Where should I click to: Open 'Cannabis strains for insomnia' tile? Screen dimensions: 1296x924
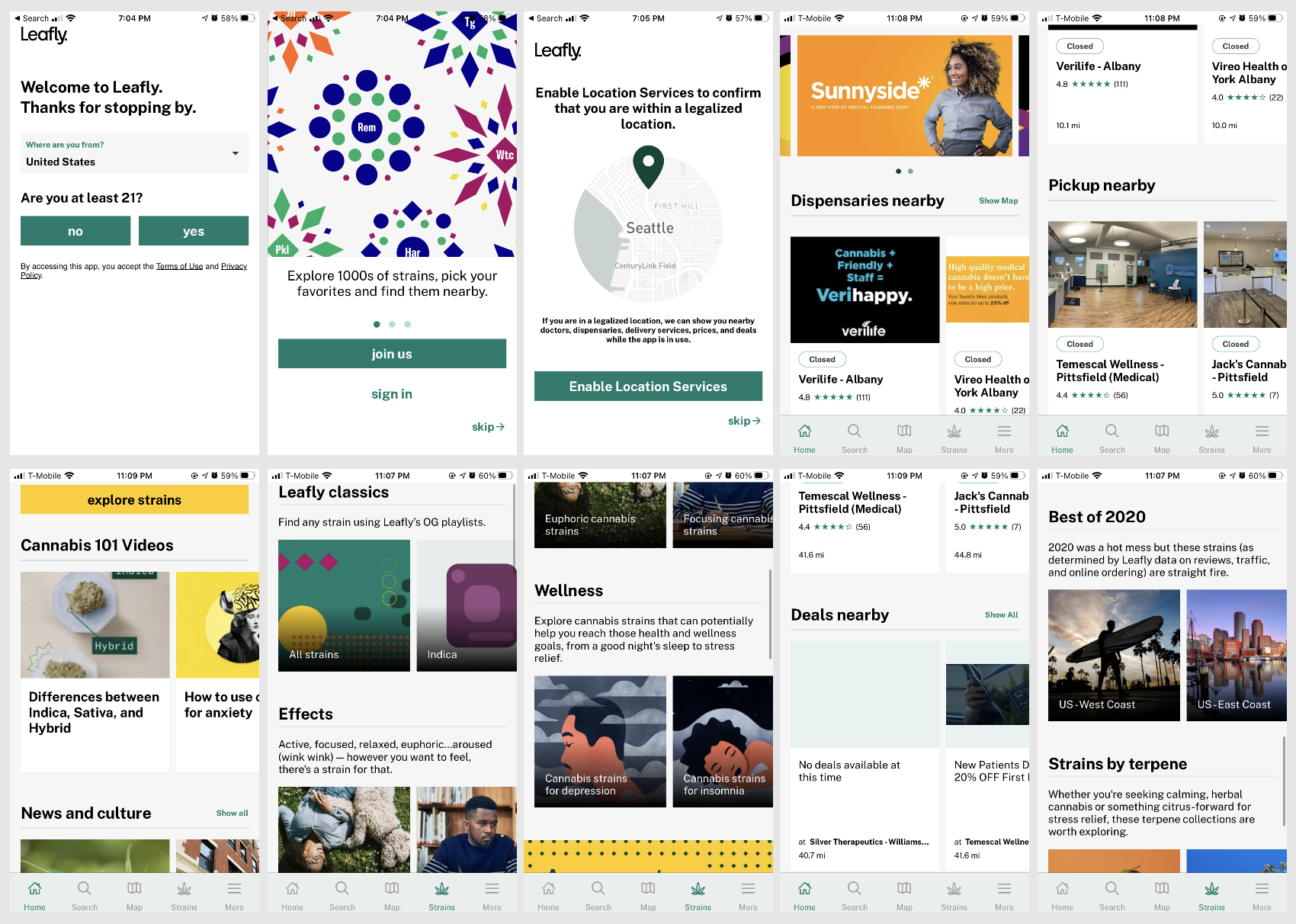point(723,742)
